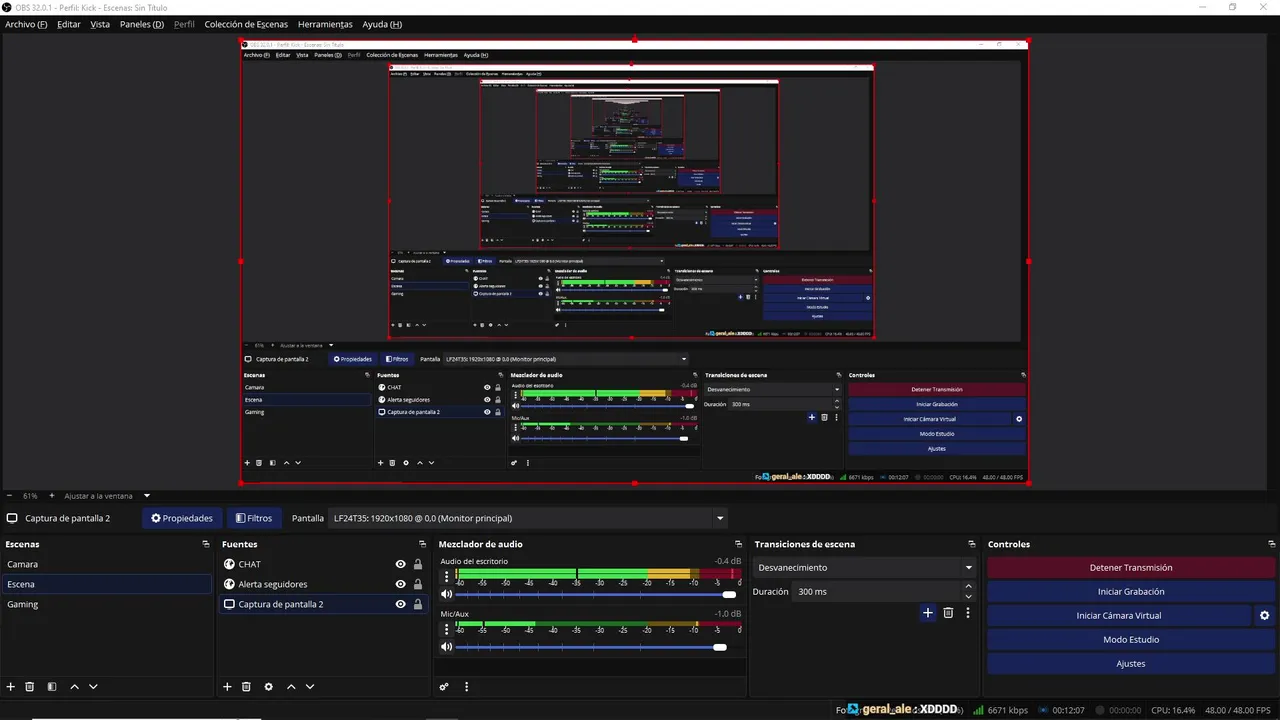Open the Herramientas menu

(x=325, y=24)
